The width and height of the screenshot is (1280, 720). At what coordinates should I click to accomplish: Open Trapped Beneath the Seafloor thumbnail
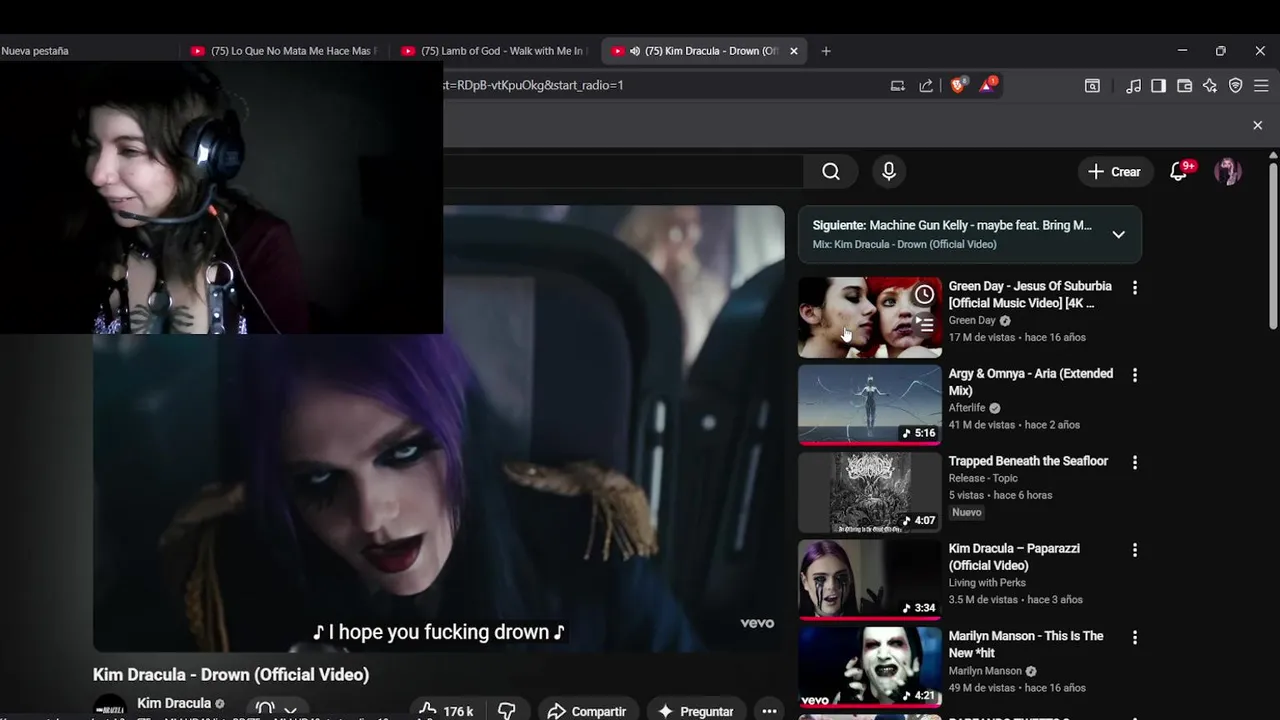[x=870, y=492]
